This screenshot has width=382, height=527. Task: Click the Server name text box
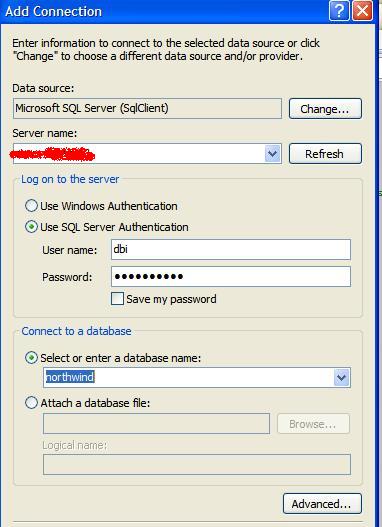(x=139, y=154)
